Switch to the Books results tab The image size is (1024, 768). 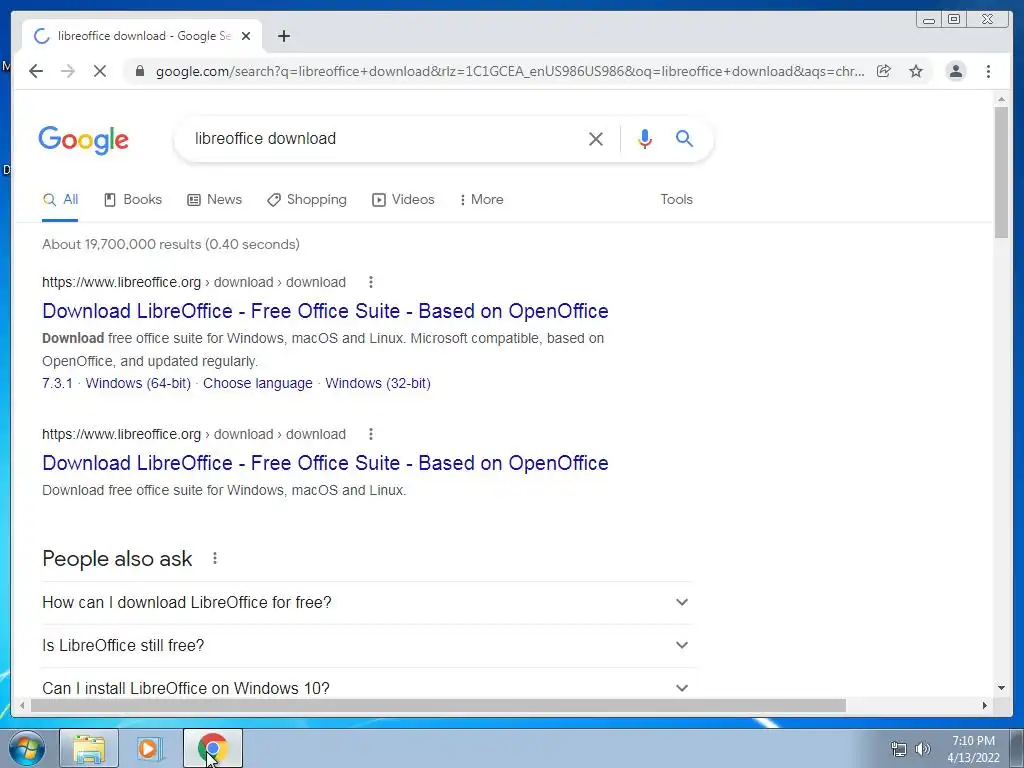point(133,200)
